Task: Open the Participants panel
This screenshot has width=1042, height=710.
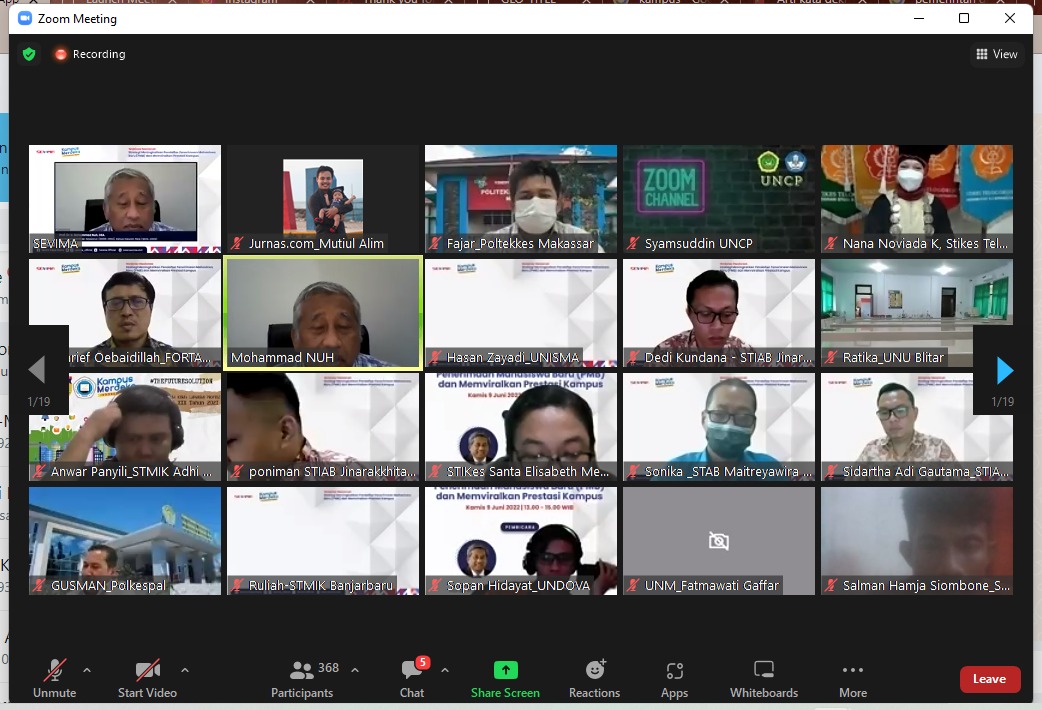Action: (x=302, y=678)
